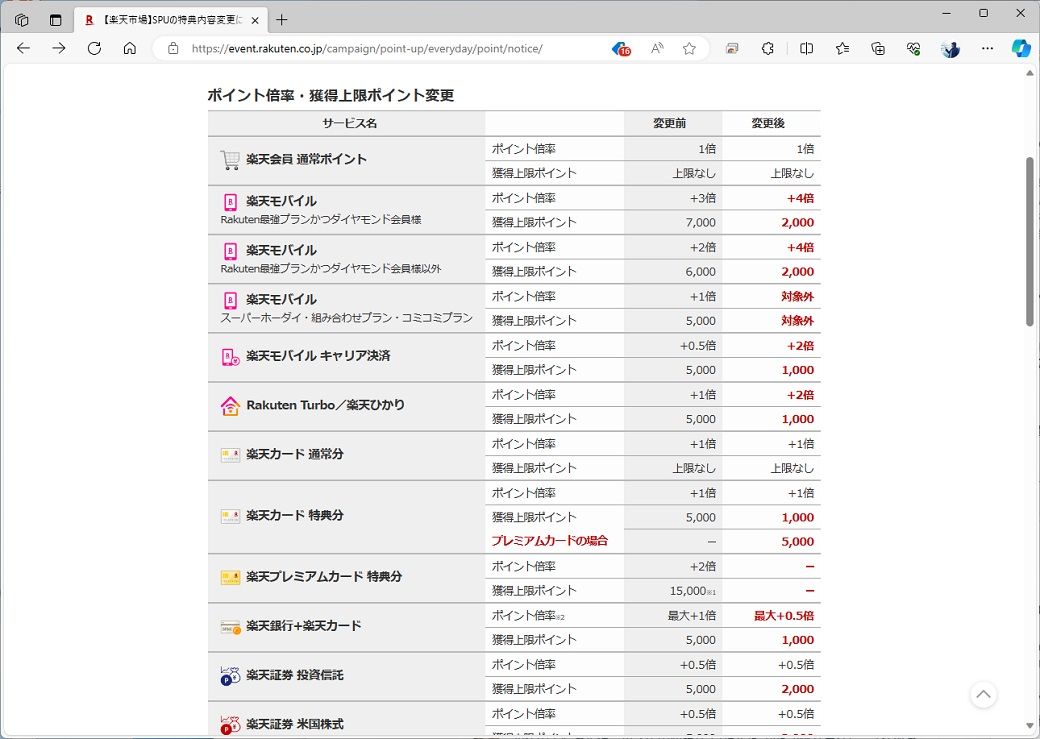Toggle vertical tabs layout
Viewport: 1040px width, 739px height.
[x=55, y=19]
